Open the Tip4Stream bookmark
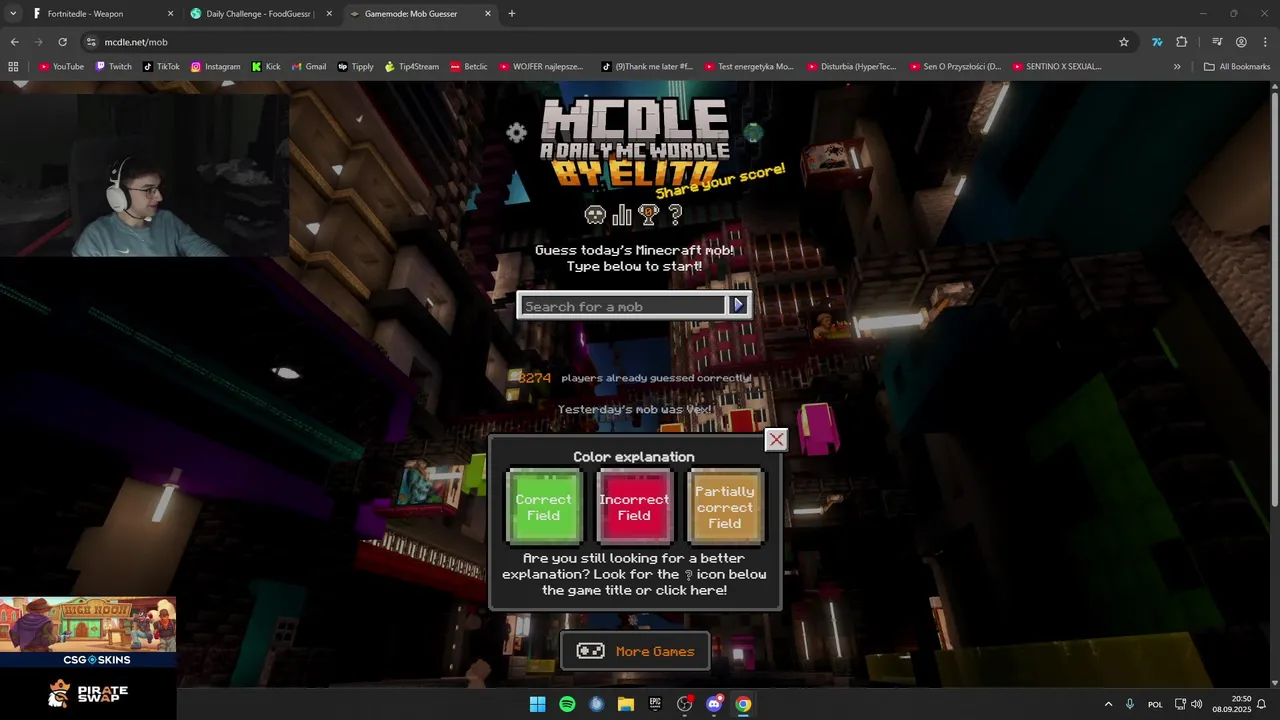Screen dimensions: 1280x720 click(412, 67)
